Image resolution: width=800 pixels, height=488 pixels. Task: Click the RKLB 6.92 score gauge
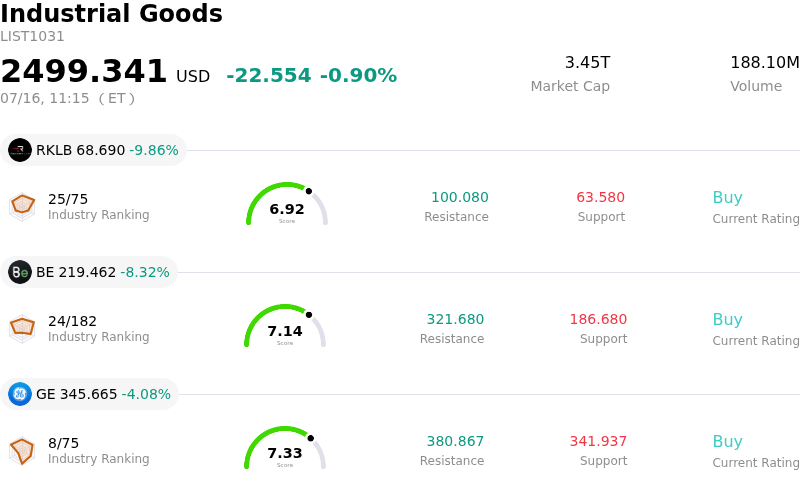(x=287, y=204)
